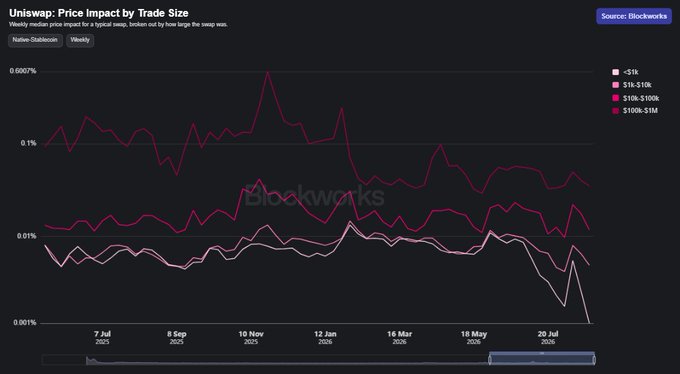This screenshot has height=374, width=680.
Task: Click the 0.001% y-axis label
Action: point(25,323)
